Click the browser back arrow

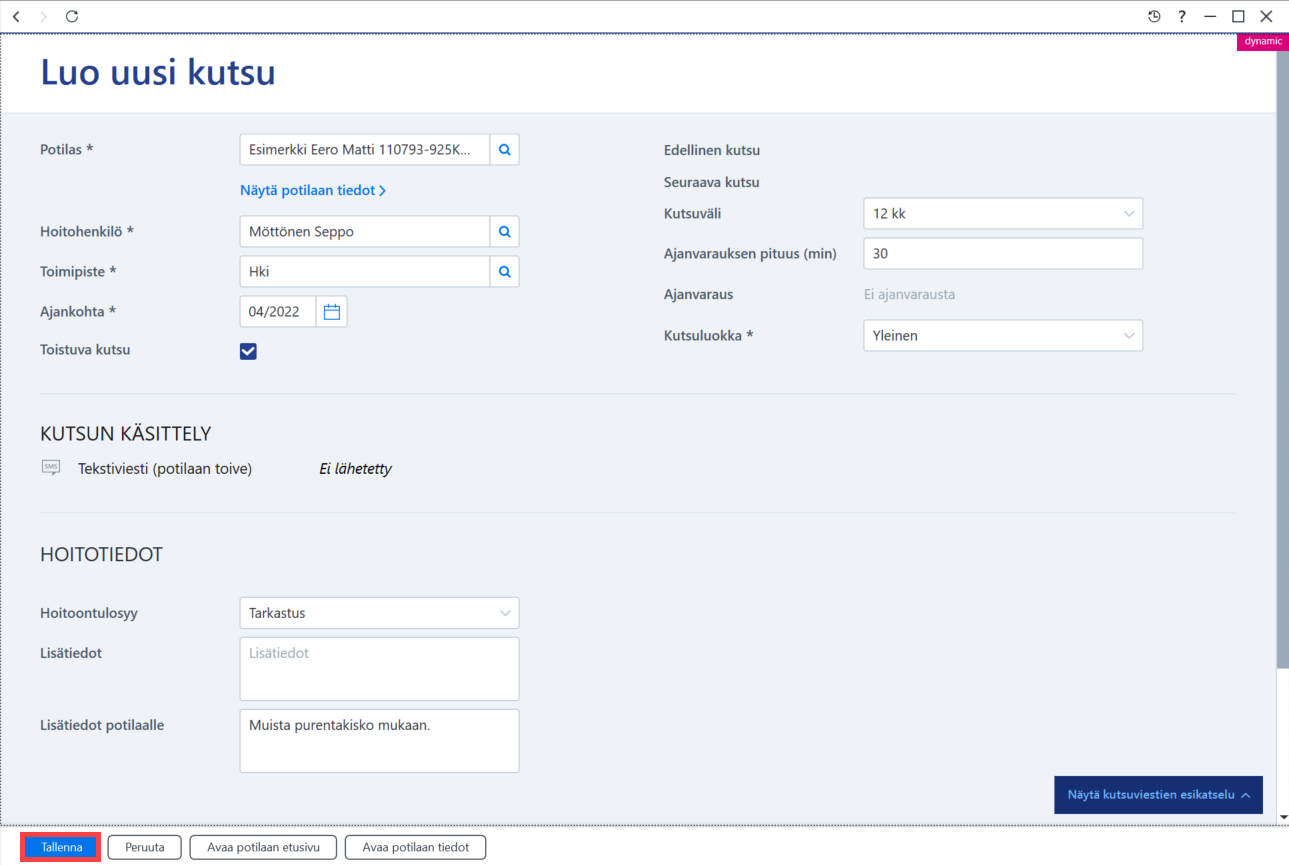16,16
